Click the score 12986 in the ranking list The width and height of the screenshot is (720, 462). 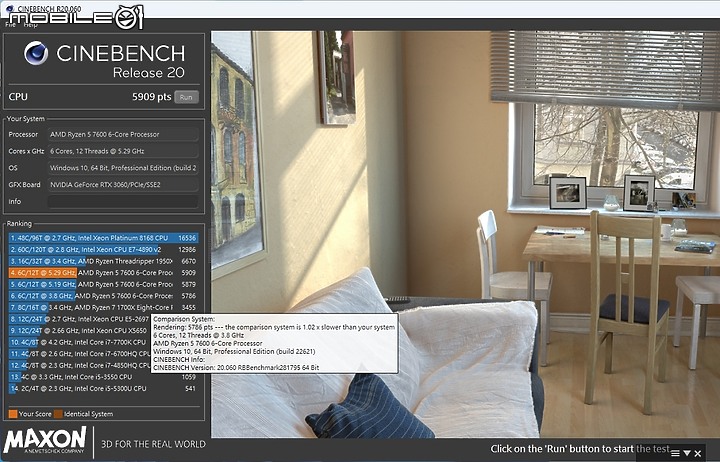[x=187, y=249]
